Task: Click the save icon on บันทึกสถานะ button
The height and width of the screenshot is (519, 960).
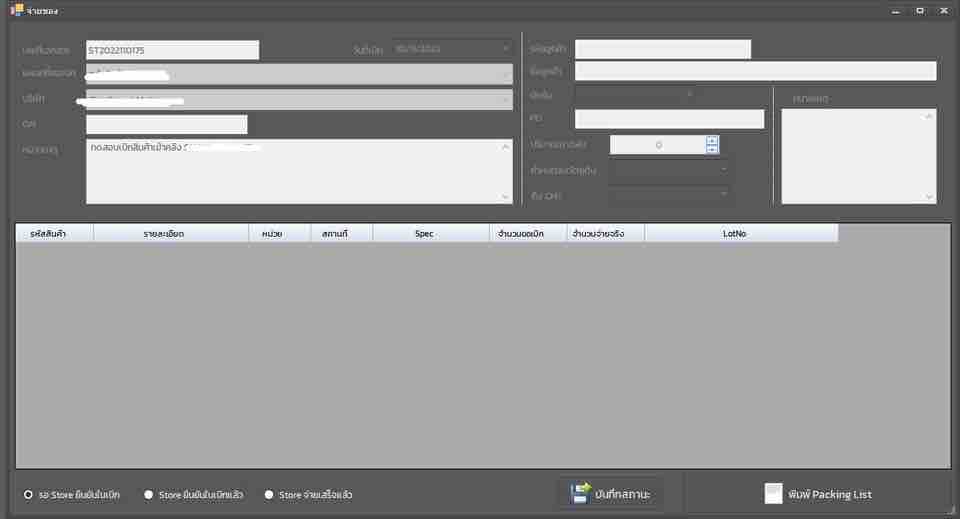Action: click(x=580, y=493)
